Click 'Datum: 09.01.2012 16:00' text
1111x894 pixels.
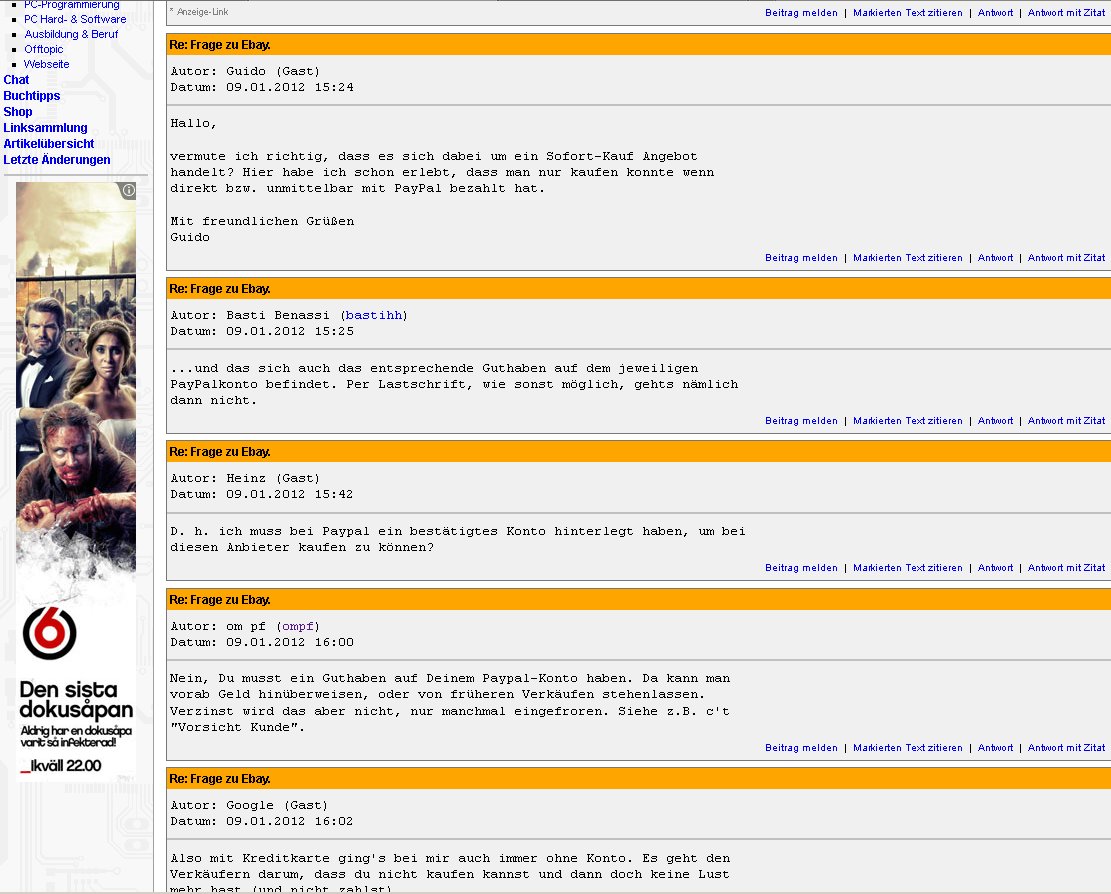(x=262, y=643)
